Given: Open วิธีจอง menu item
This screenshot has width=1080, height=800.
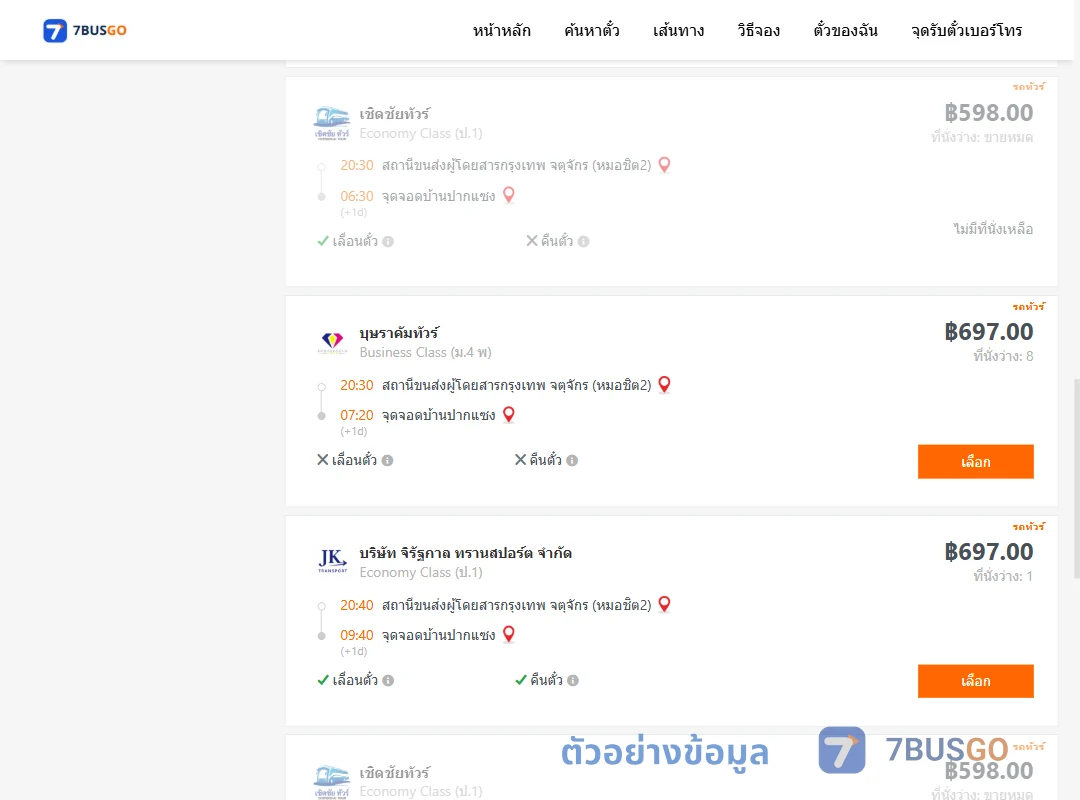Looking at the screenshot, I should tap(758, 30).
